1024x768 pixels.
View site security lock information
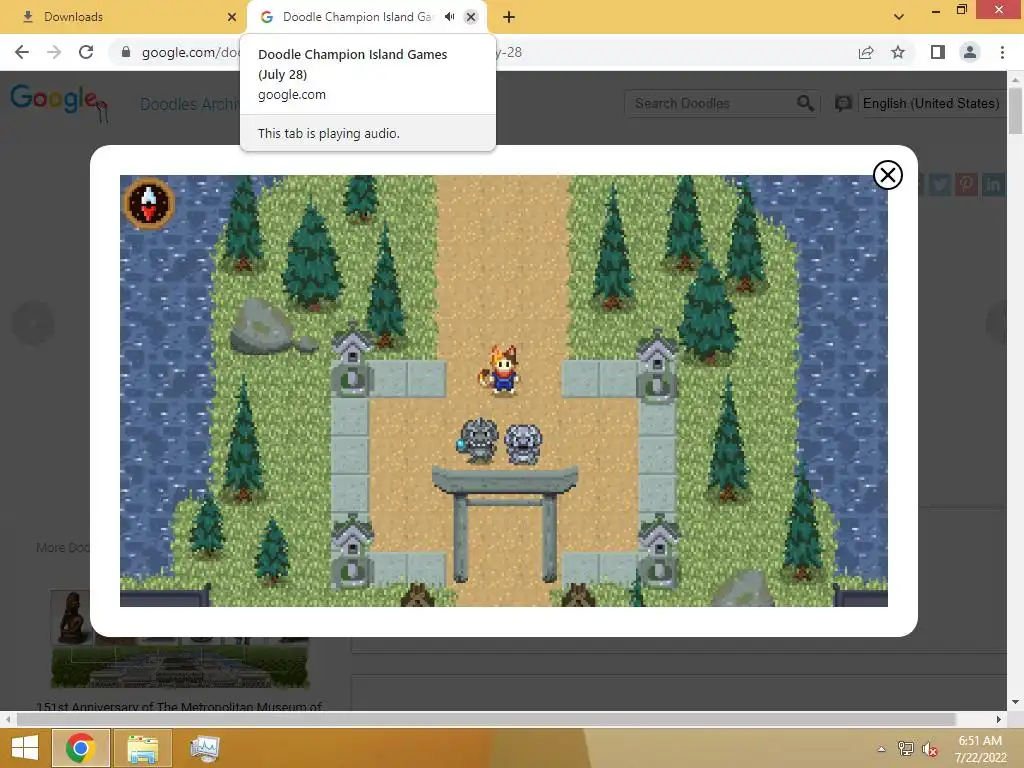(126, 52)
